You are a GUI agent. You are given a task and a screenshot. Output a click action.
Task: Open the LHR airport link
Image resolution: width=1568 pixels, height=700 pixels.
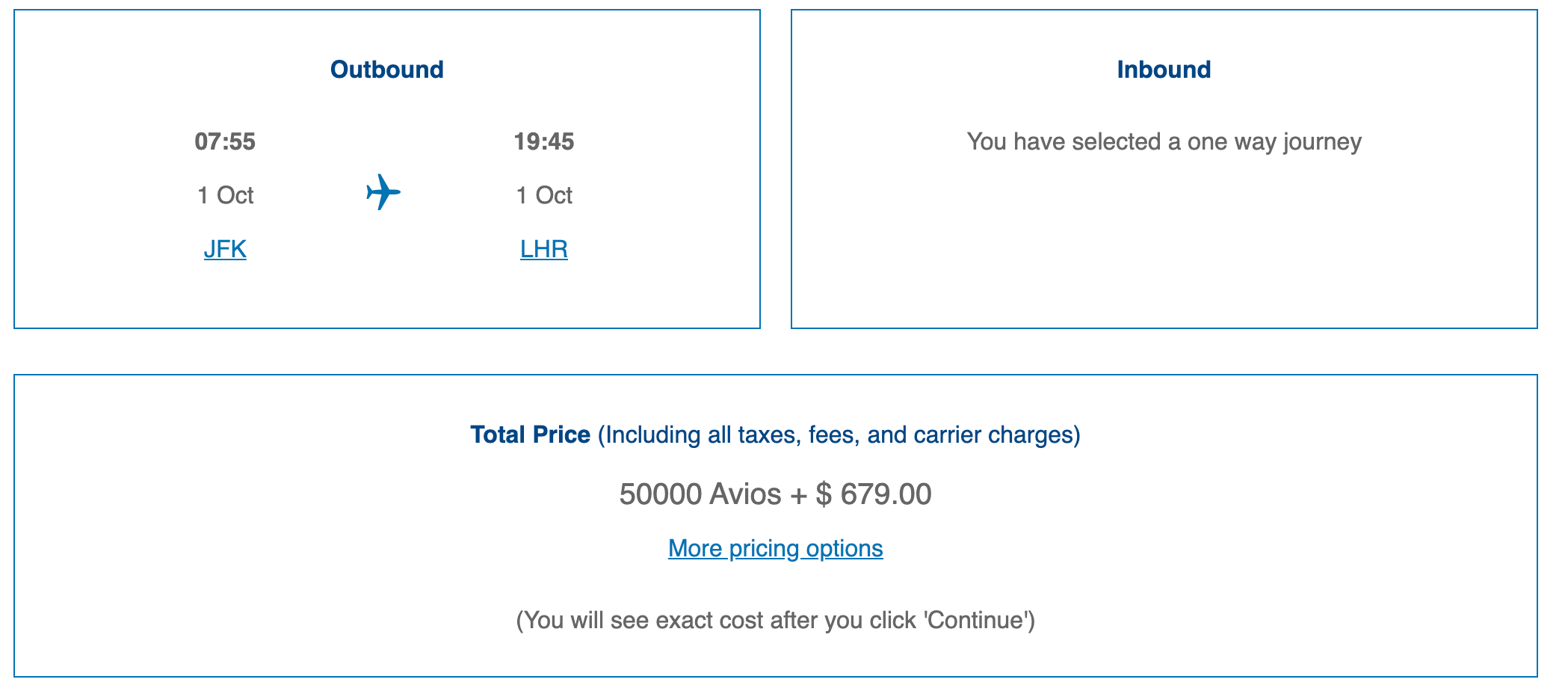click(x=543, y=249)
